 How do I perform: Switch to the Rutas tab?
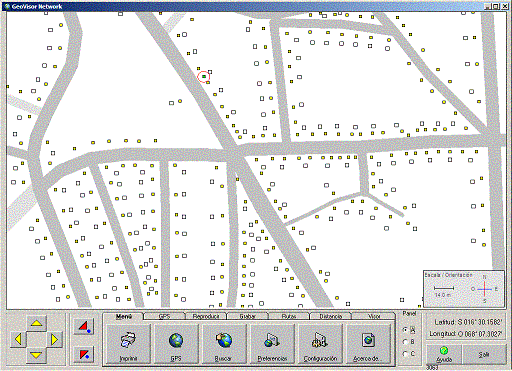click(289, 316)
